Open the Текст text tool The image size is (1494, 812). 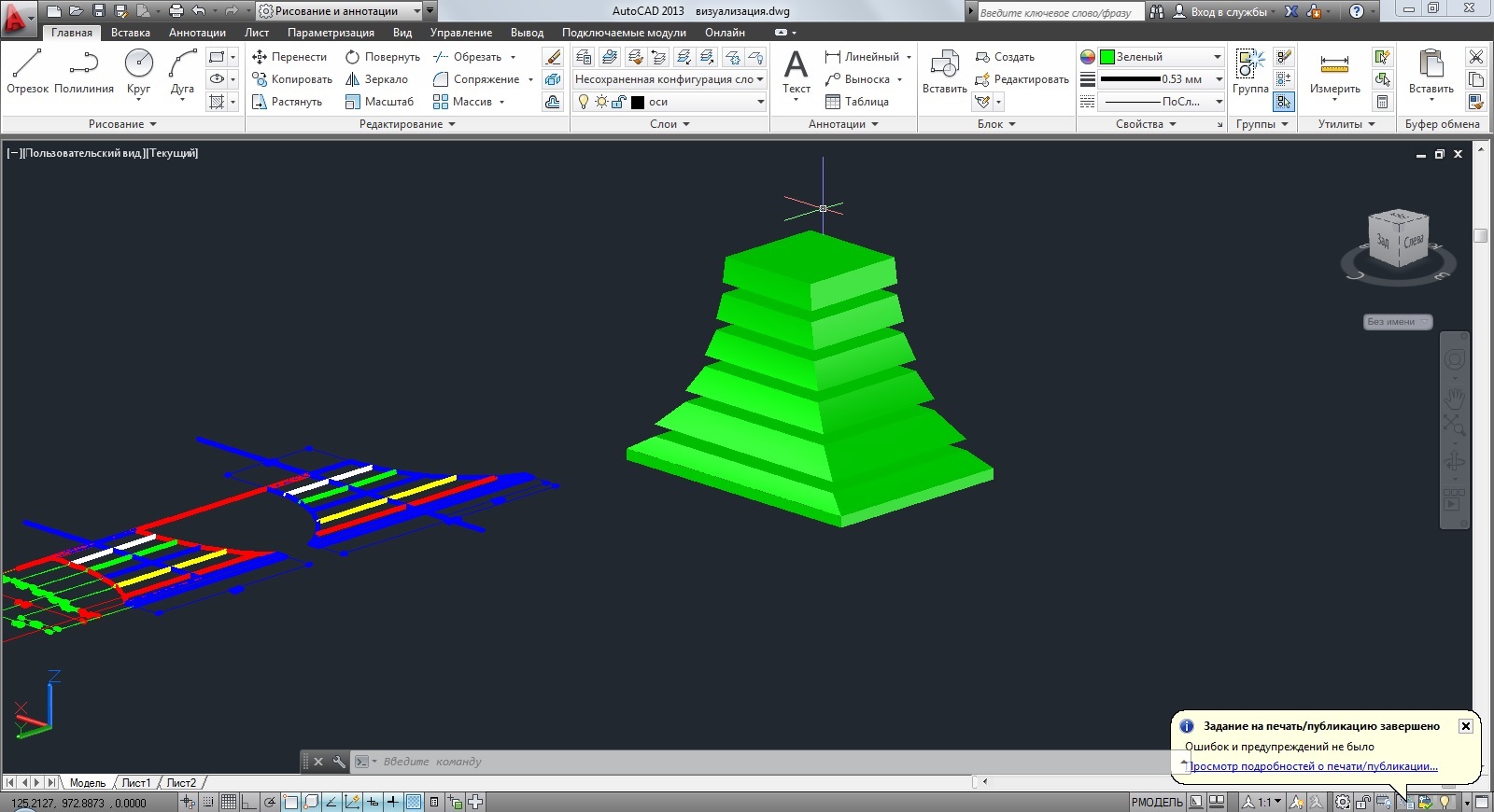click(x=796, y=73)
